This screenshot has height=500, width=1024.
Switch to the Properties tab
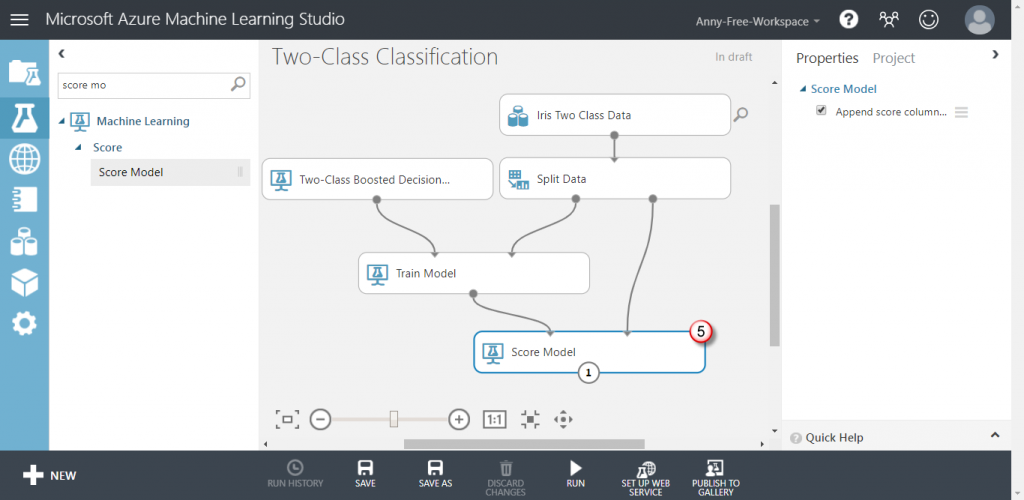point(827,58)
